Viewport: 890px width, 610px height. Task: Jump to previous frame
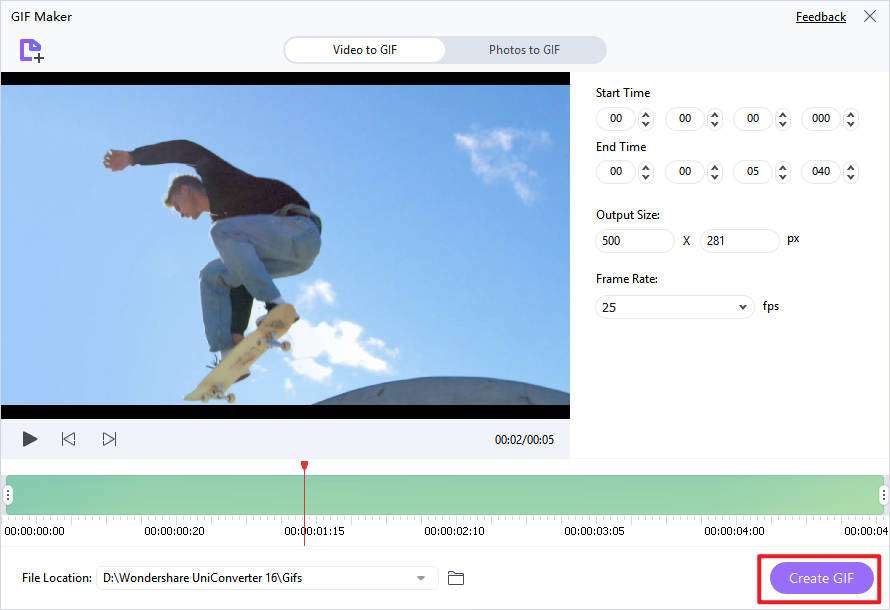click(69, 439)
